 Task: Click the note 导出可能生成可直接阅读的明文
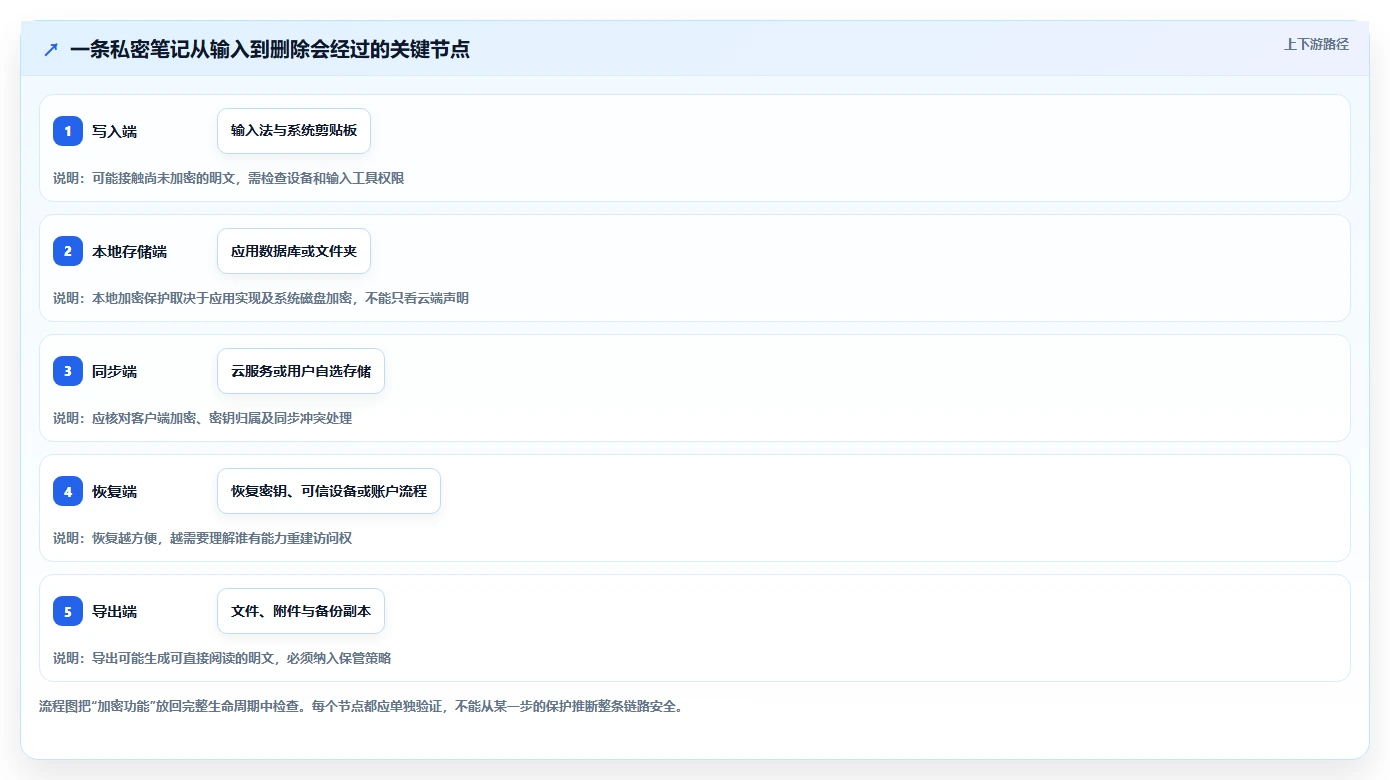(x=222, y=658)
